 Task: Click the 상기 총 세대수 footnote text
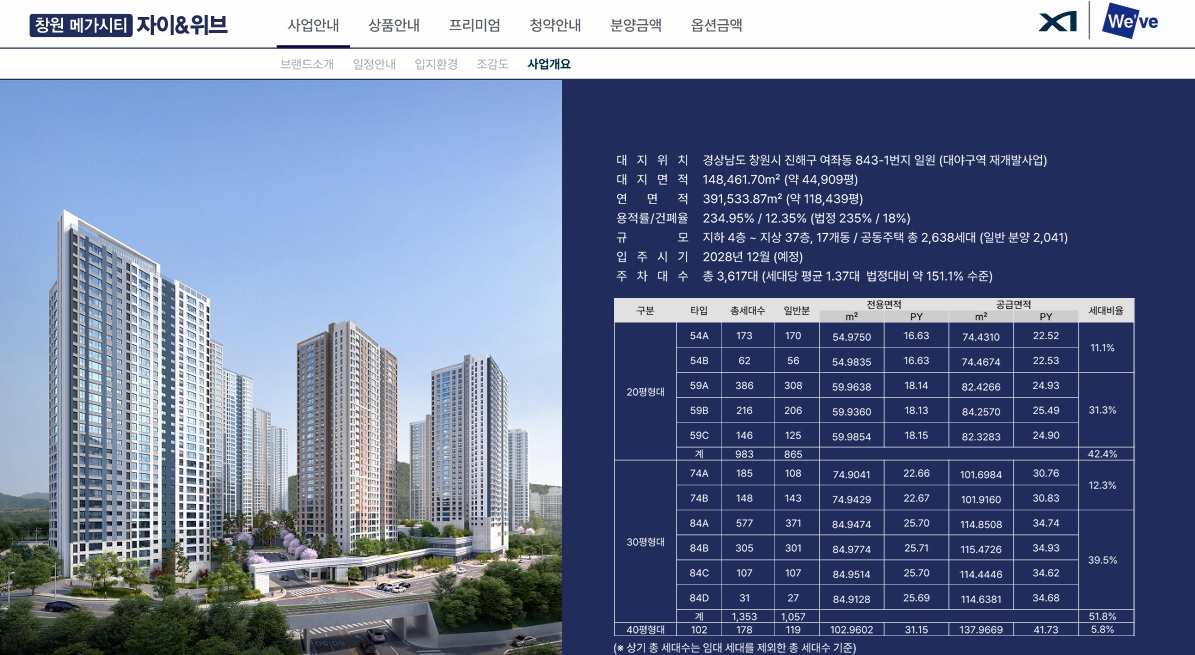(x=735, y=647)
